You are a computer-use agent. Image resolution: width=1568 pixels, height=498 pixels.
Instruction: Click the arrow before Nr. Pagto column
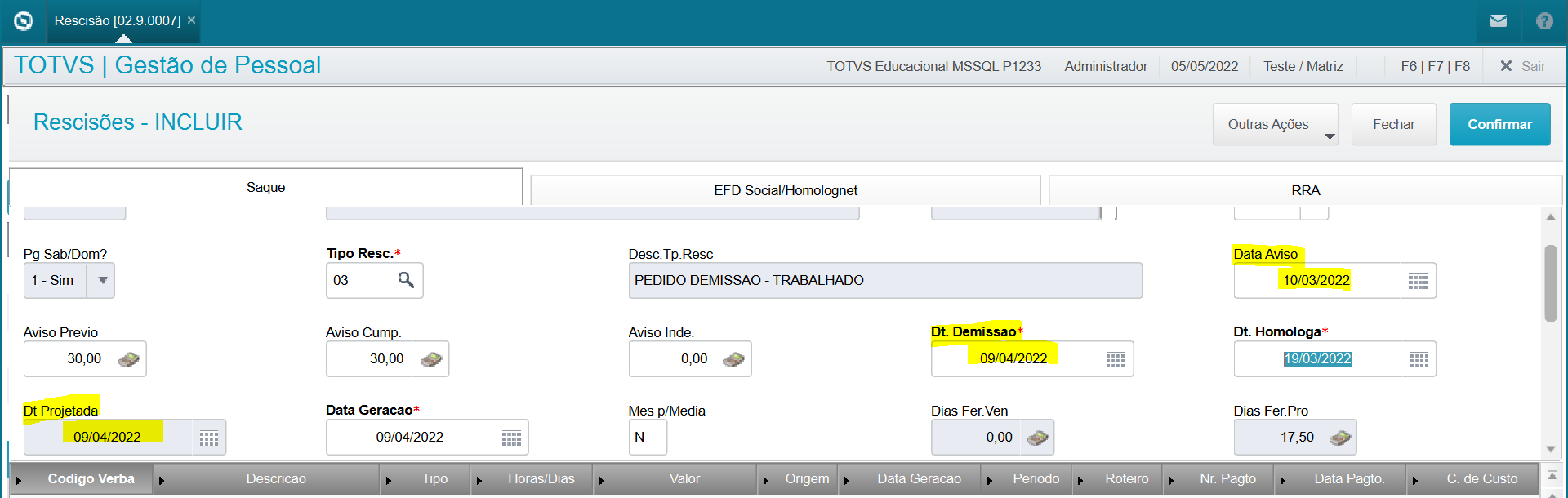coord(1171,480)
